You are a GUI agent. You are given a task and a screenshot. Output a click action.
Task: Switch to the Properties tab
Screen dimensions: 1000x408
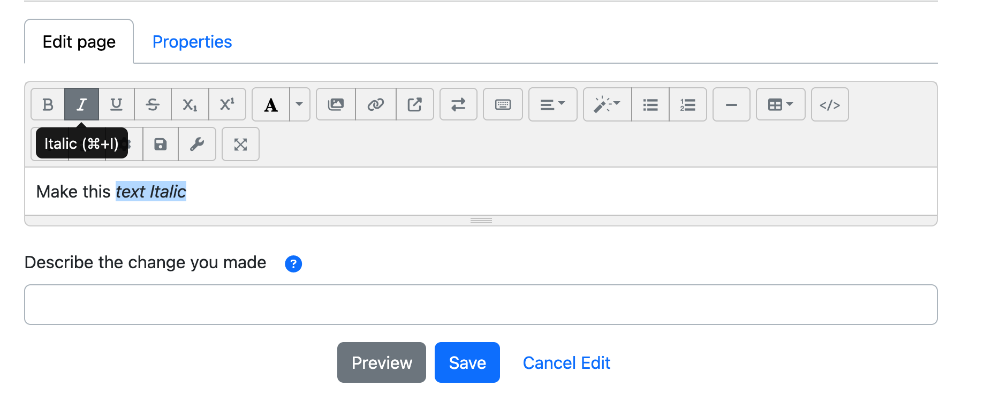(192, 42)
